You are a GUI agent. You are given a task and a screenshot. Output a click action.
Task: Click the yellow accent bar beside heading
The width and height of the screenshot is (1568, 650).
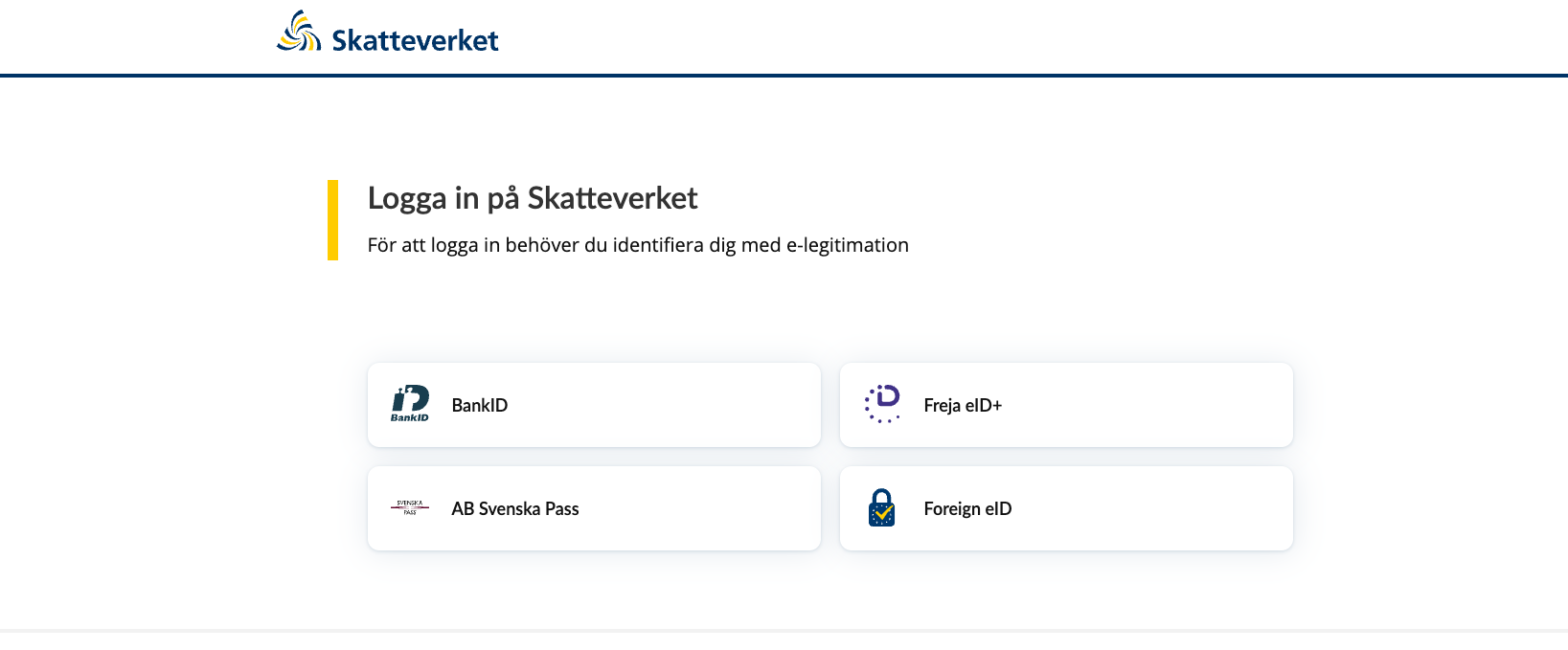pyautogui.click(x=332, y=220)
